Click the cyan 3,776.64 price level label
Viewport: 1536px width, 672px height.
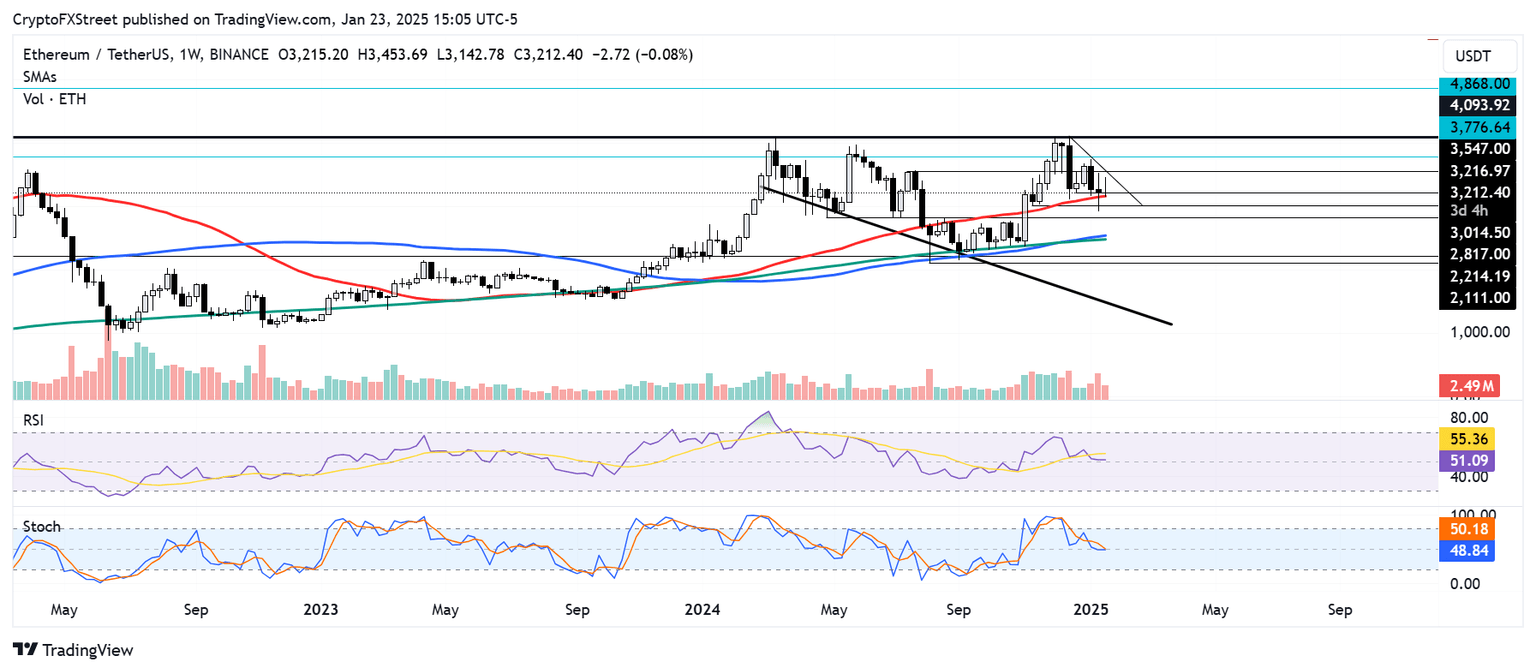click(1478, 127)
